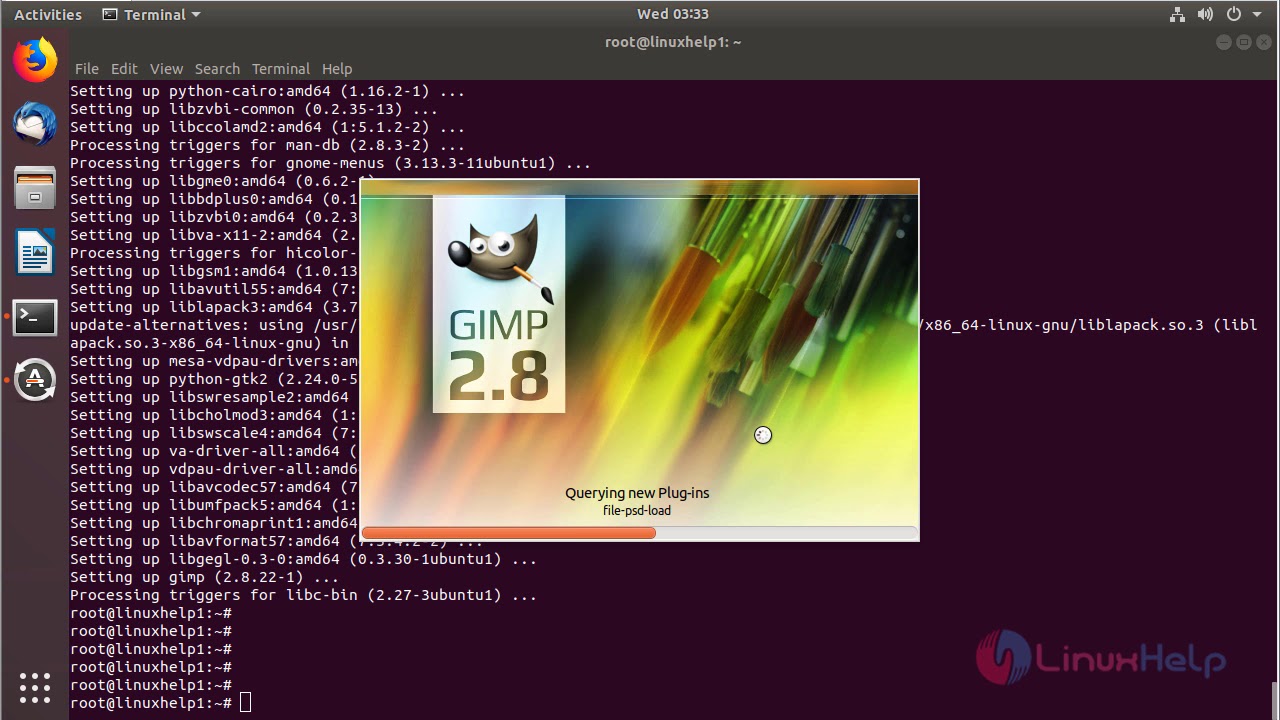
Task: Open the terminal's Search menu
Action: [x=217, y=69]
